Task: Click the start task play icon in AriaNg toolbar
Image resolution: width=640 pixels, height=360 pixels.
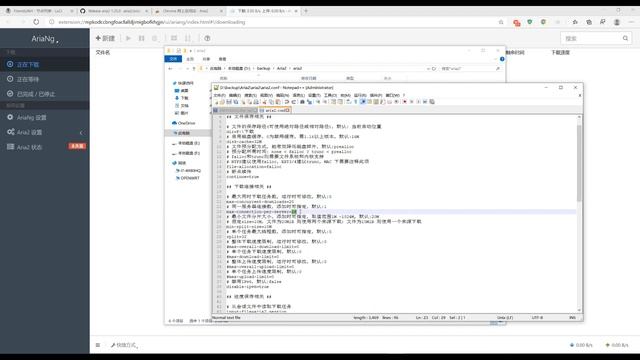Action: (129, 38)
